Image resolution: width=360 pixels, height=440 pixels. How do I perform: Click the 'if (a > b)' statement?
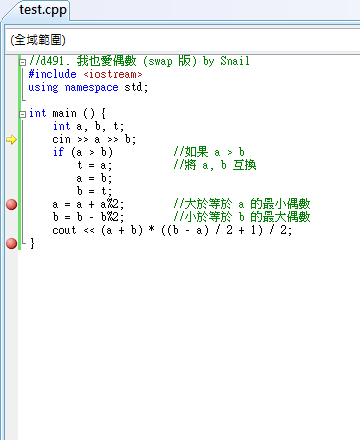pos(83,152)
